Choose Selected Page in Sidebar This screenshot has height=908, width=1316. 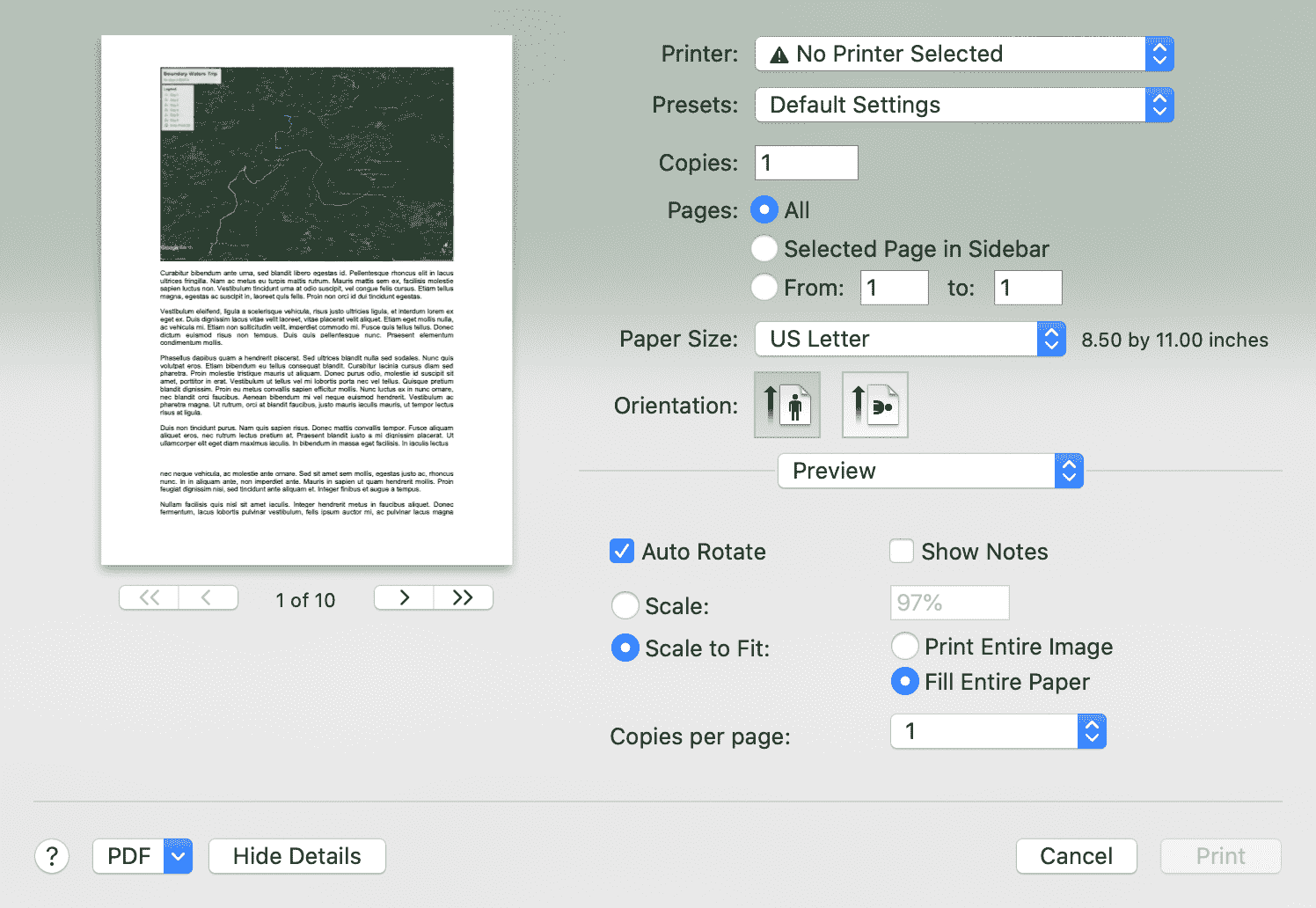[764, 249]
